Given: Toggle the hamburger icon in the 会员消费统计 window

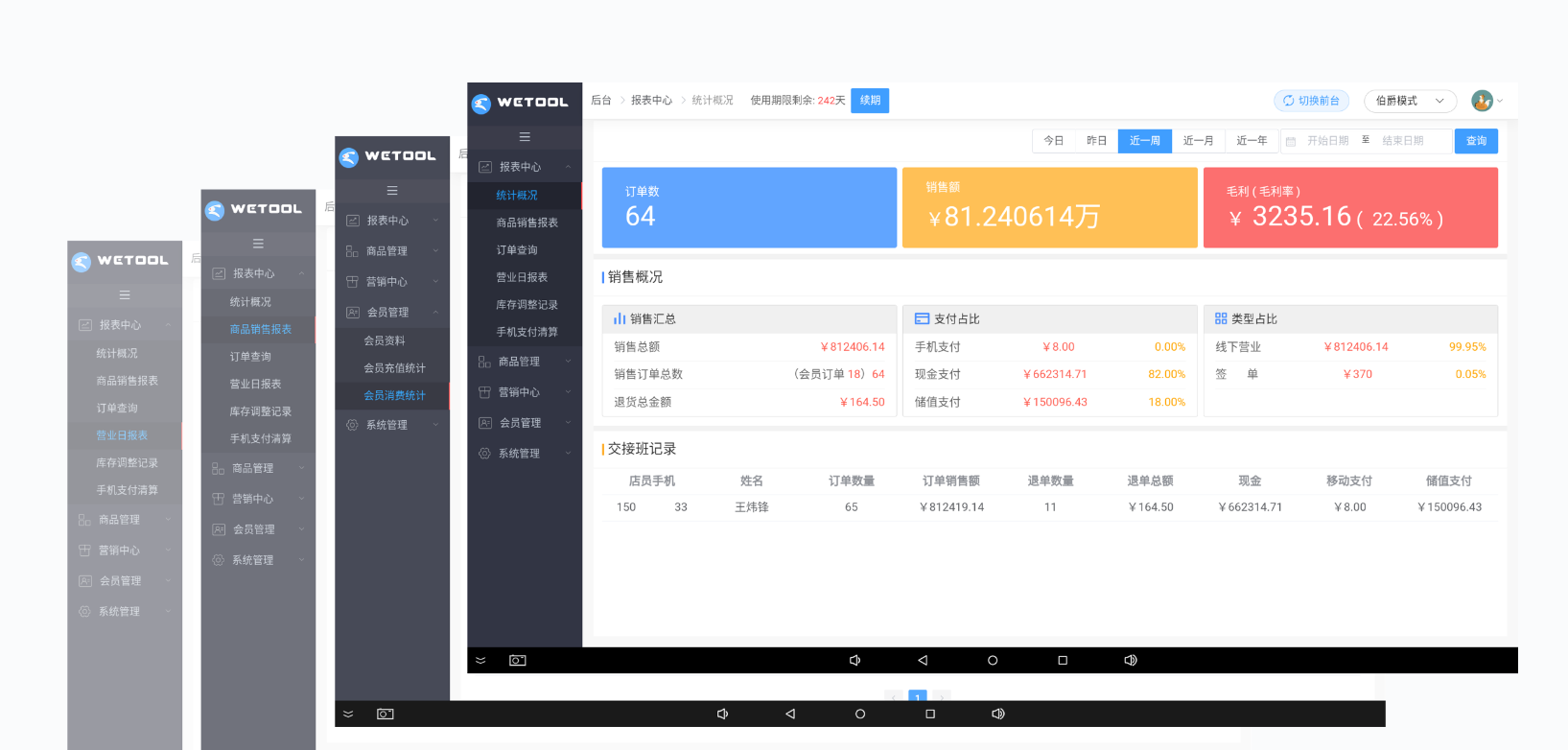Looking at the screenshot, I should [x=392, y=191].
